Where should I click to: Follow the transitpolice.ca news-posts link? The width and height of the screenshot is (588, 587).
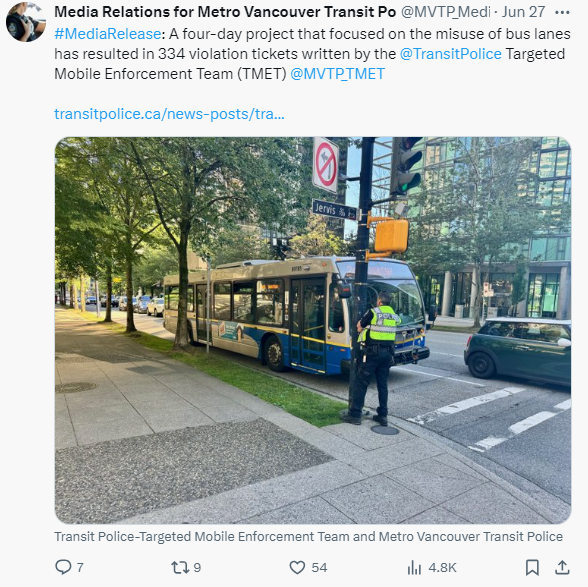170,114
